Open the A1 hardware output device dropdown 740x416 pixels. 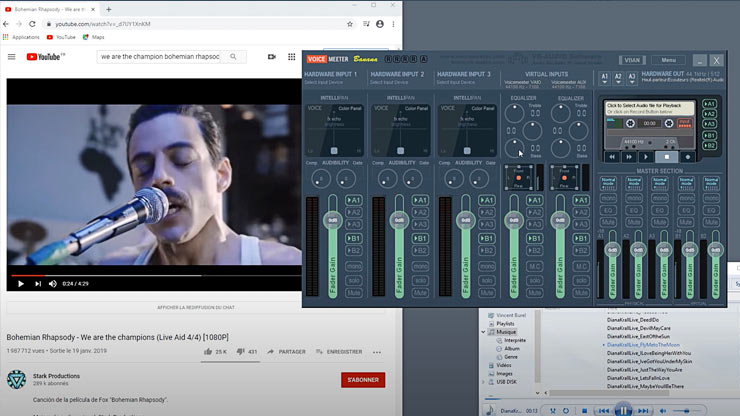pyautogui.click(x=604, y=77)
